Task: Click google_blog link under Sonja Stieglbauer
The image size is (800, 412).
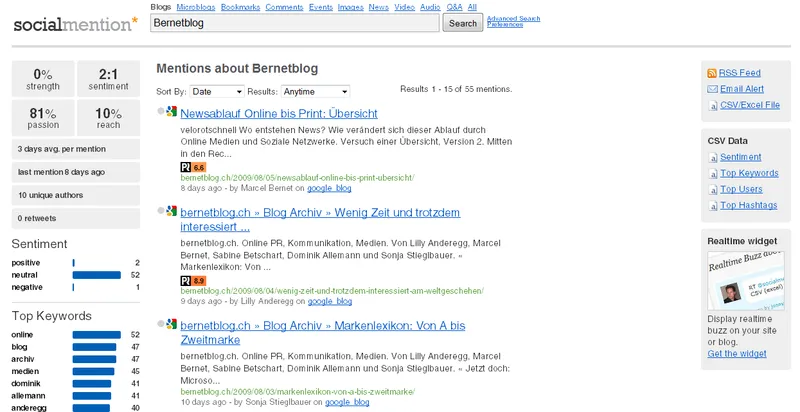Action: pyautogui.click(x=347, y=402)
